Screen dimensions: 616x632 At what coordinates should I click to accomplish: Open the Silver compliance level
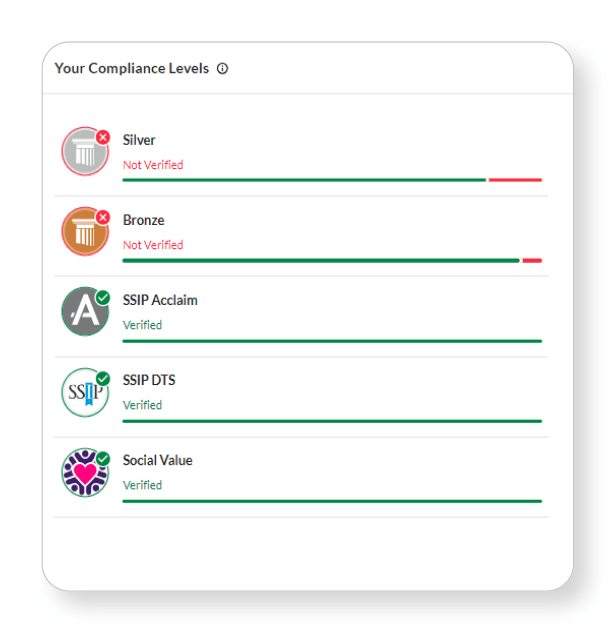point(139,140)
